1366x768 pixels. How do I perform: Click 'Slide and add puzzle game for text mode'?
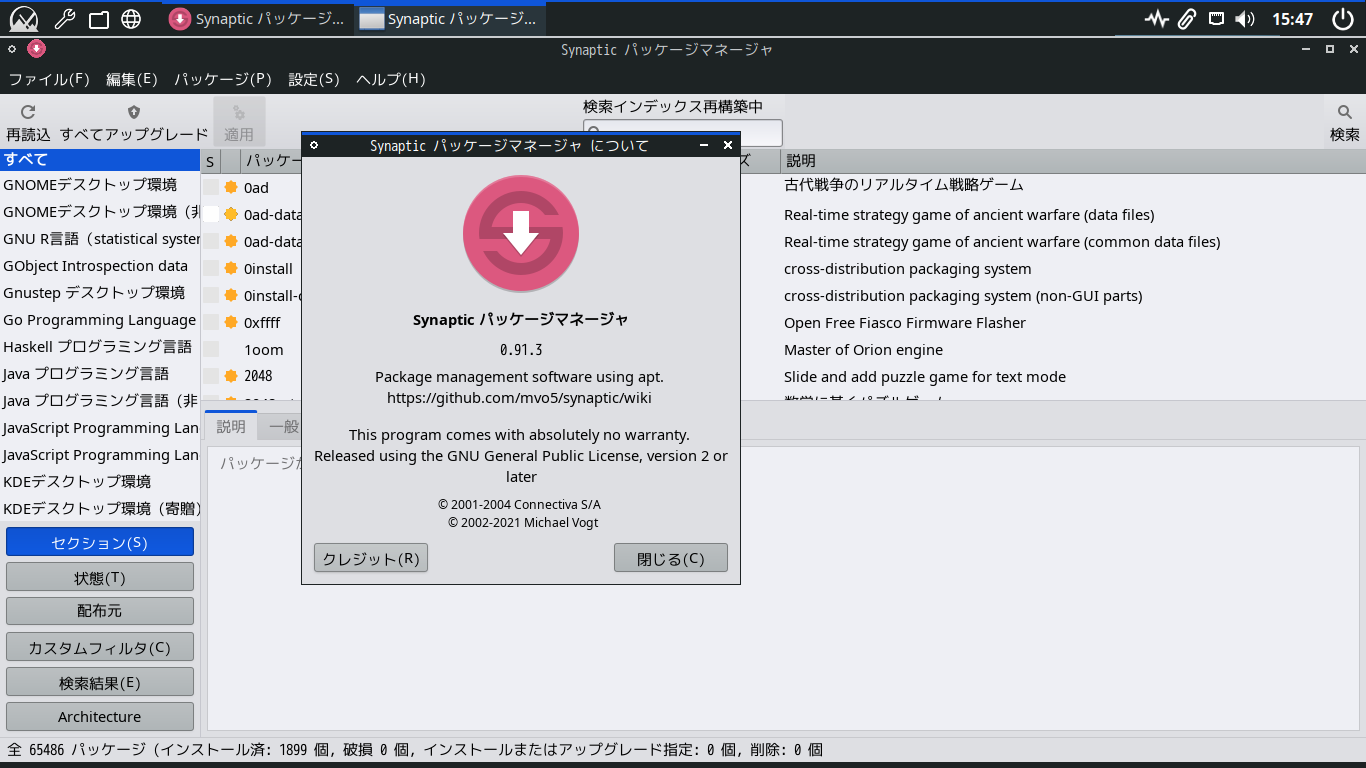[925, 377]
